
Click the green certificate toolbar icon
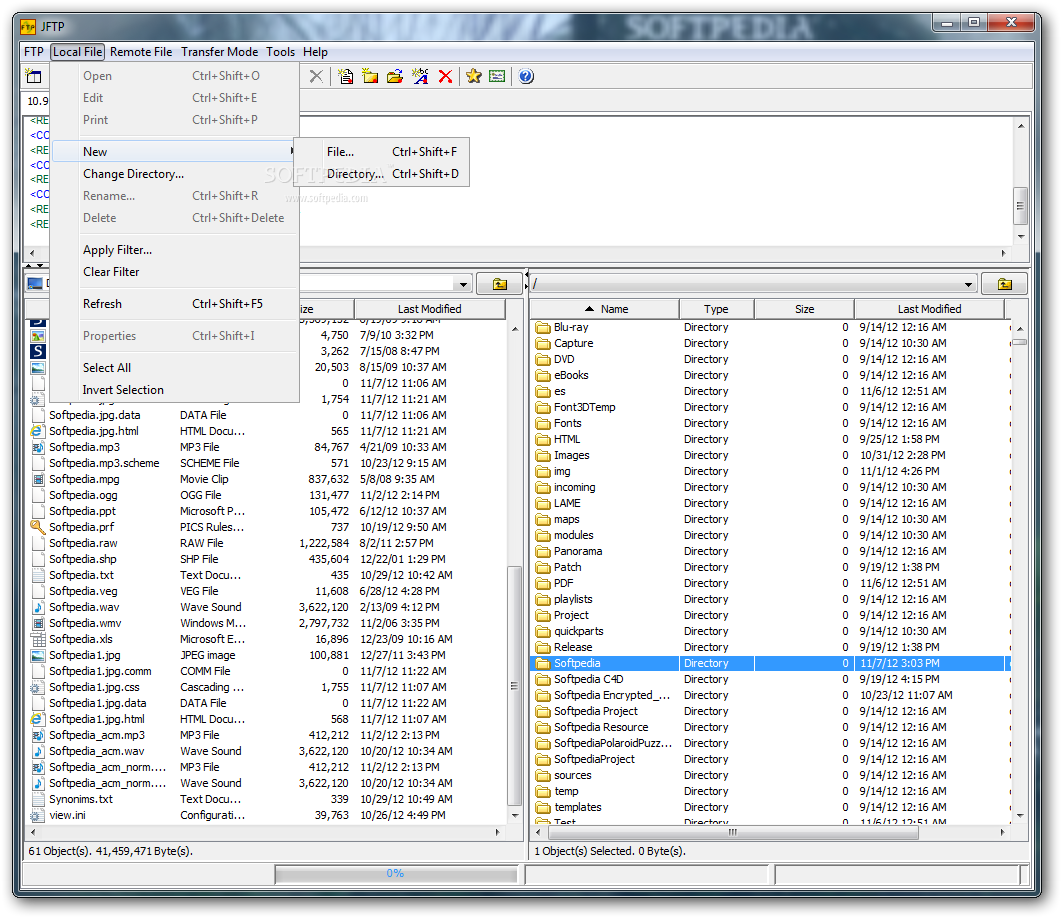coord(497,77)
